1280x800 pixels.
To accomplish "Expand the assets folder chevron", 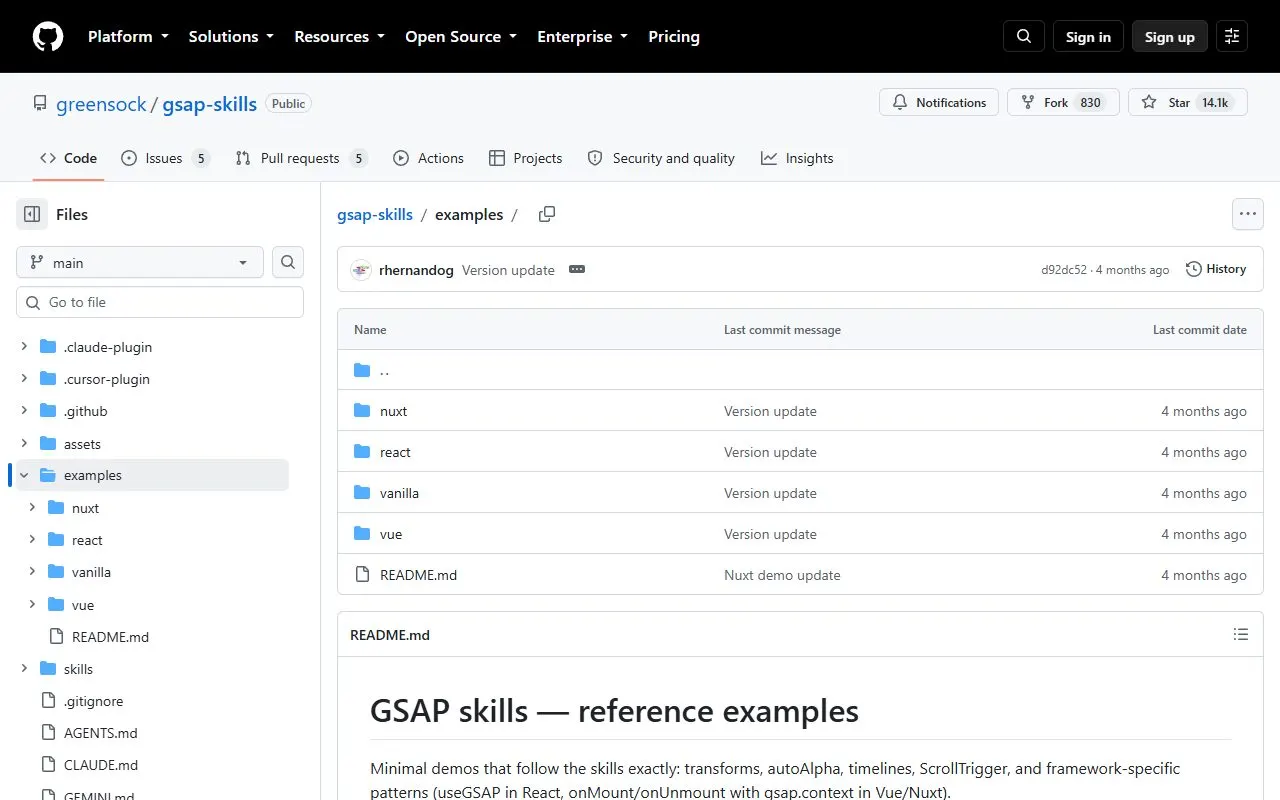I will click(x=24, y=443).
